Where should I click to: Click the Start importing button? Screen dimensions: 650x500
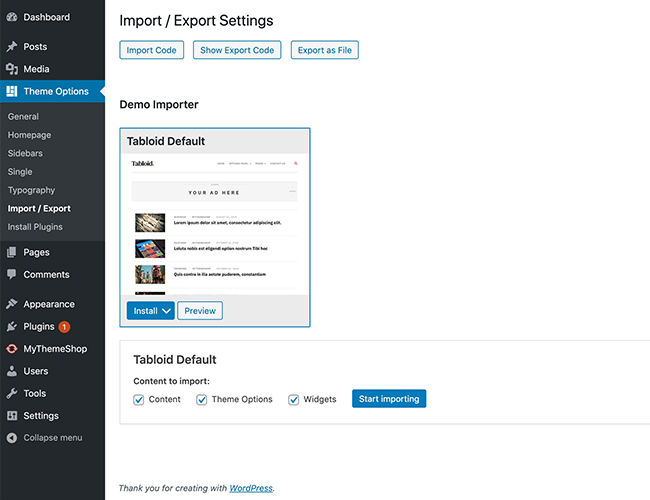pos(389,398)
